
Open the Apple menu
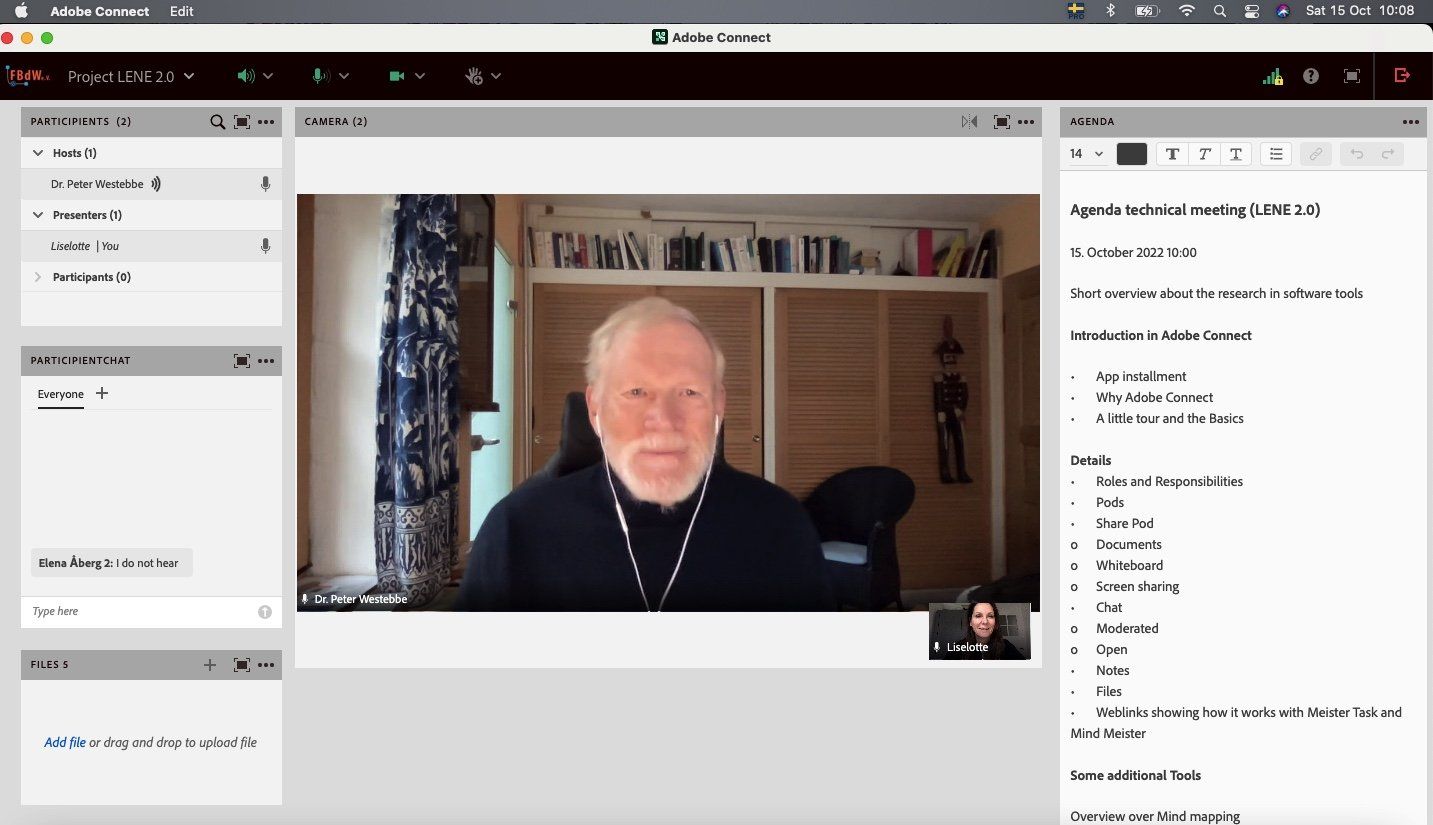click(21, 11)
